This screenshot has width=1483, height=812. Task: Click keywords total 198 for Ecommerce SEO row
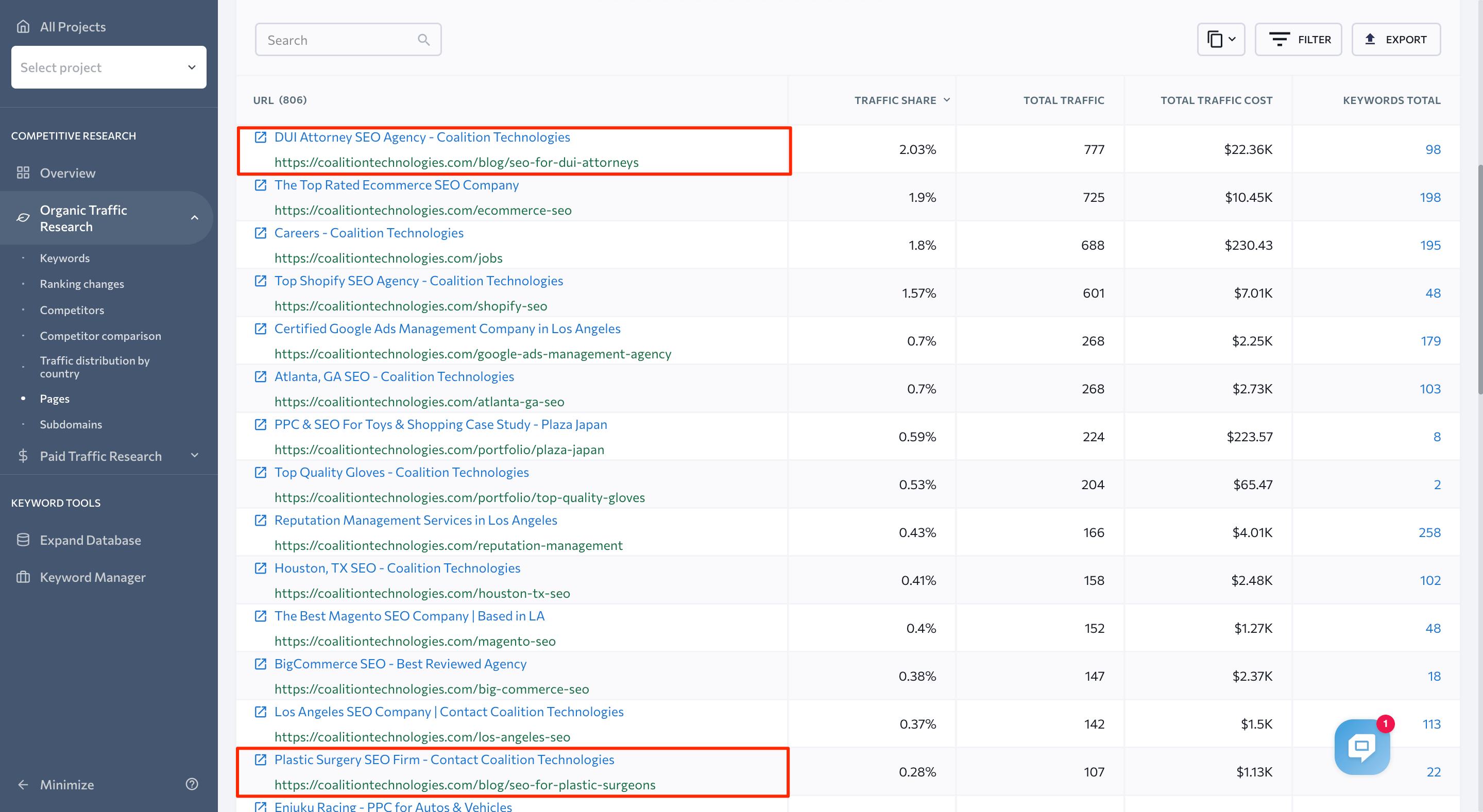(x=1430, y=197)
